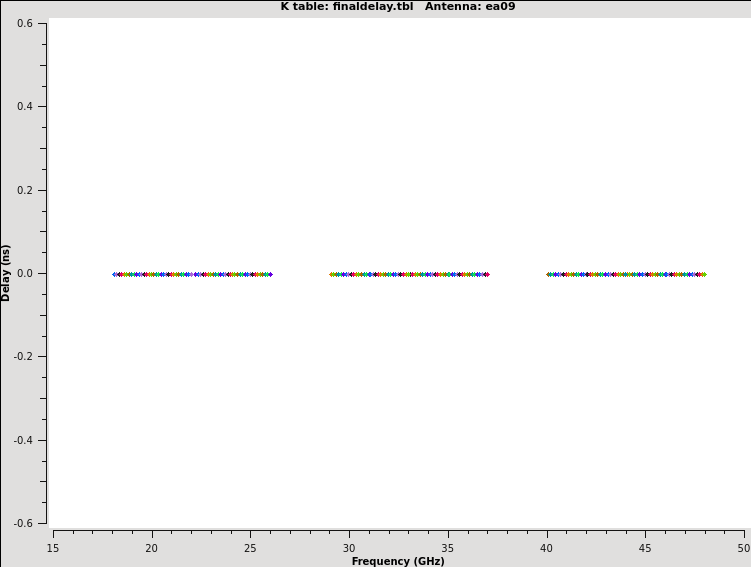751x567 pixels.
Task: Select the 0.6 tick label on y-axis
Action: [x=25, y=23]
